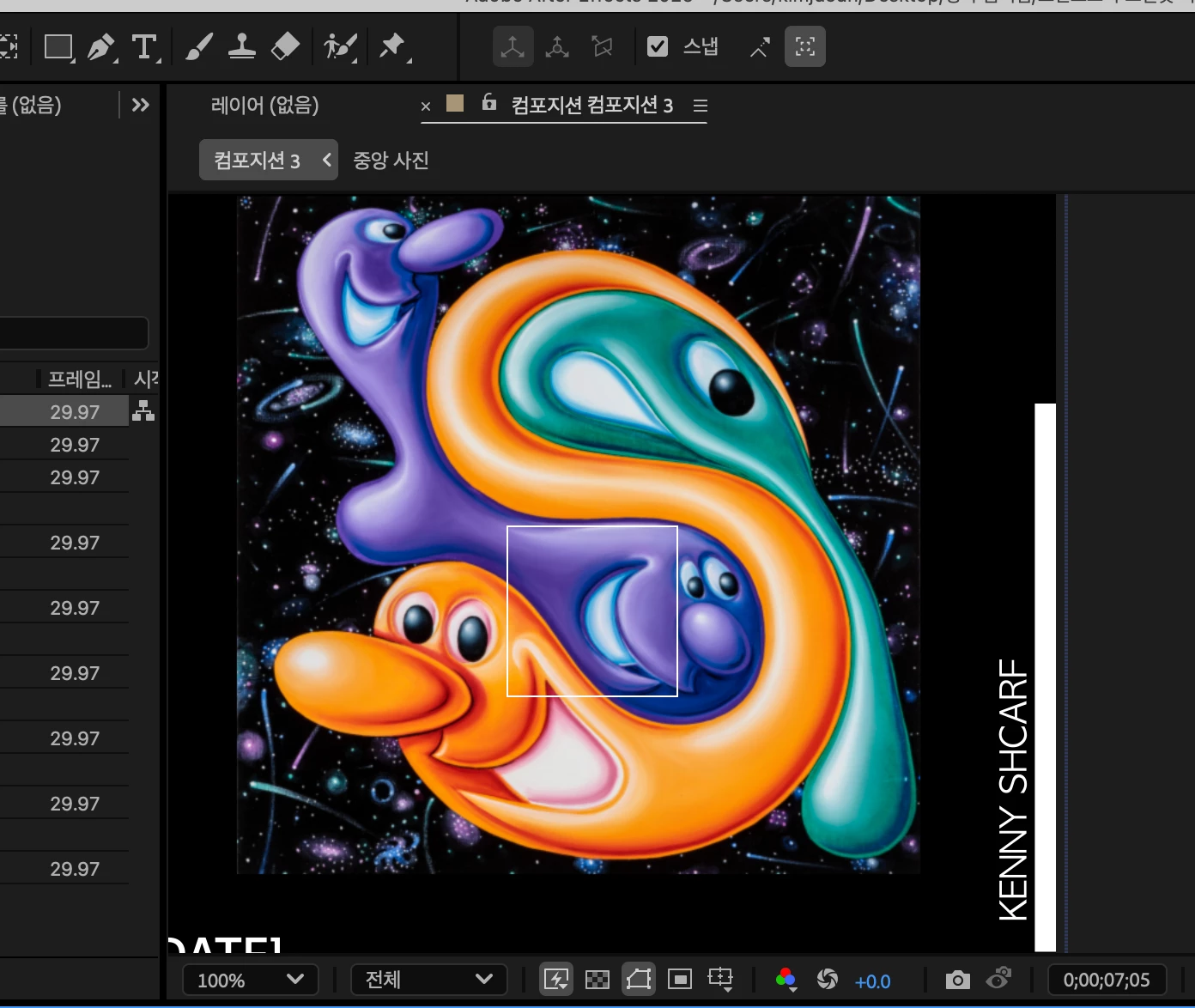Click the project search field
Viewport: 1195px width, 1008px height.
coord(74,333)
